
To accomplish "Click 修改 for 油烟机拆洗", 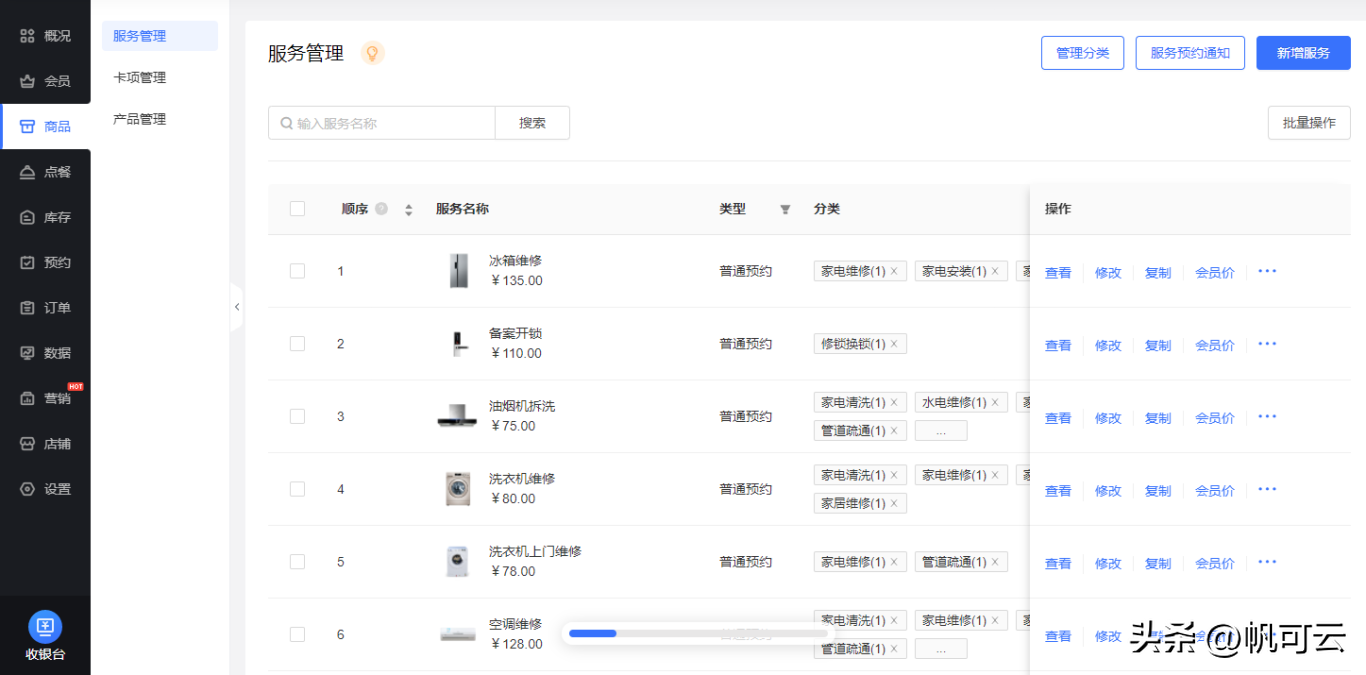I will [x=1108, y=419].
